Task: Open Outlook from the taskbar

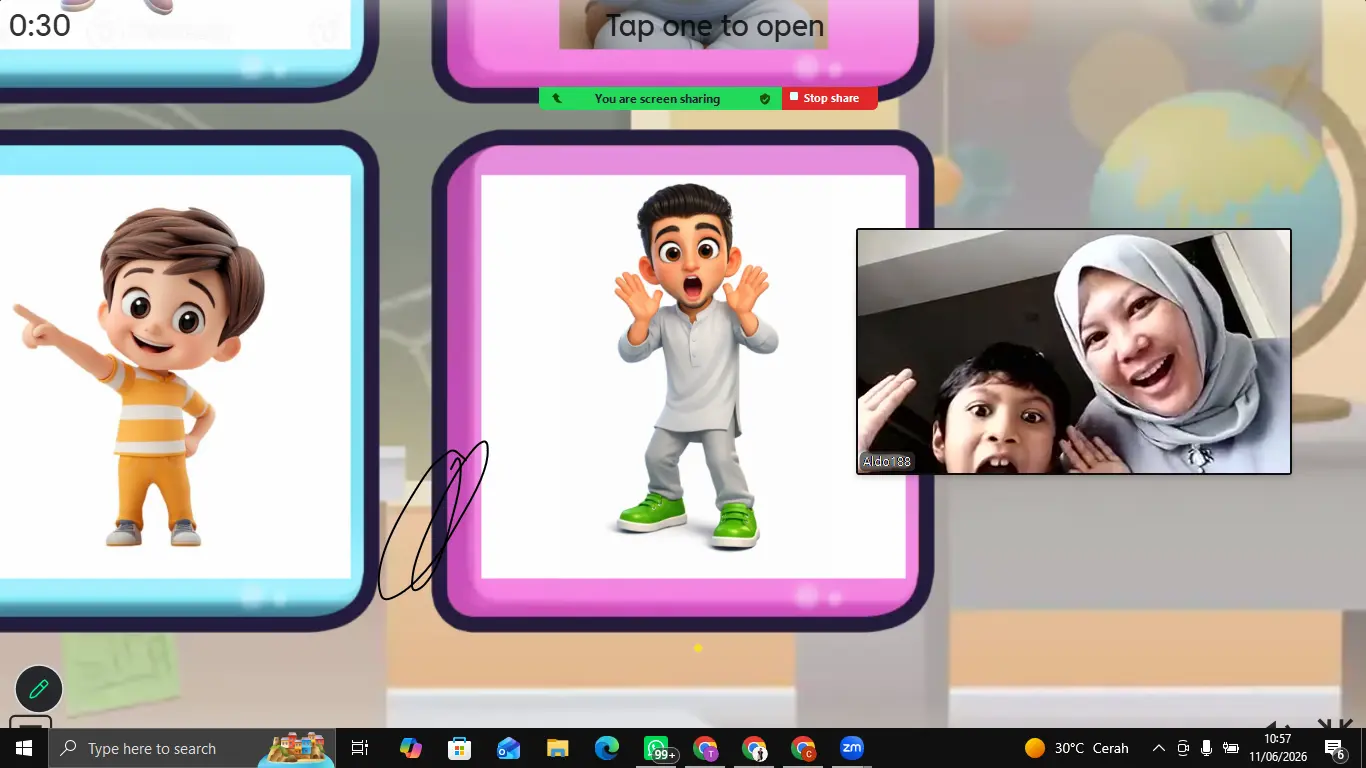Action: 508,748
